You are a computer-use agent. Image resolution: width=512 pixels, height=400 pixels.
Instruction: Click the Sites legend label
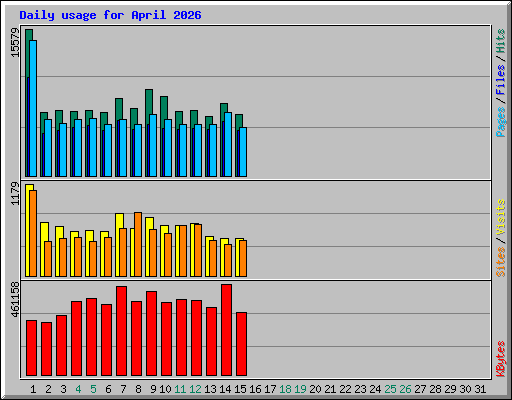[x=501, y=262]
